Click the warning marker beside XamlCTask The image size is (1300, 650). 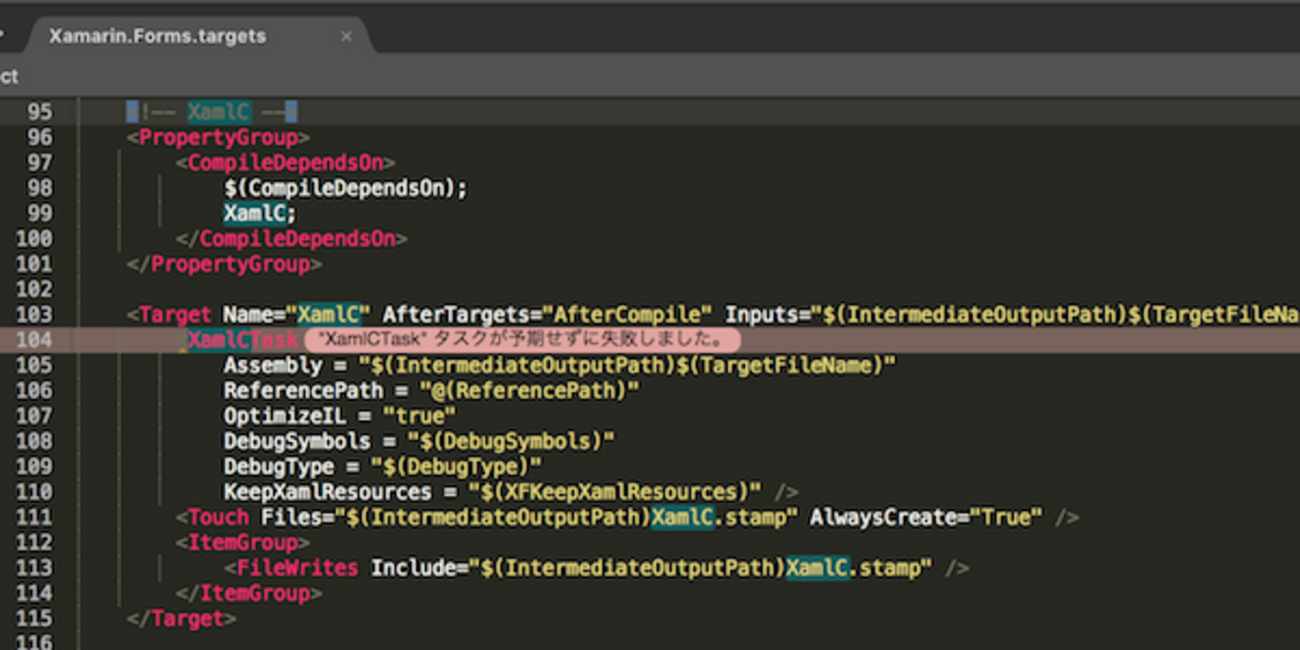click(x=183, y=344)
